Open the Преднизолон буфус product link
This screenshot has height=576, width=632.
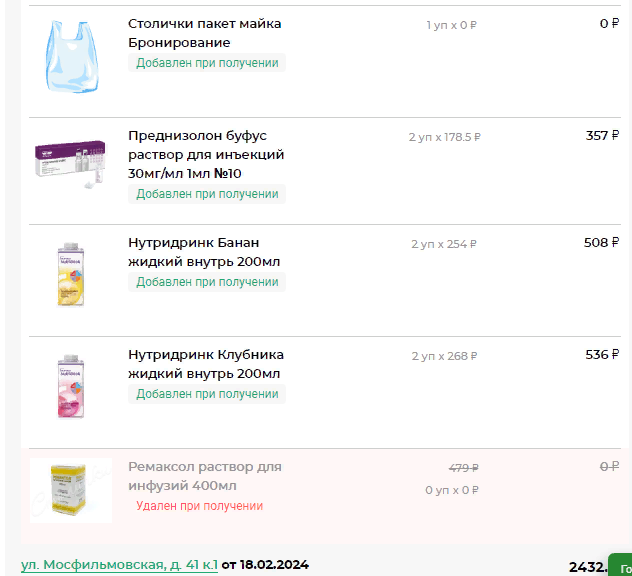point(206,154)
